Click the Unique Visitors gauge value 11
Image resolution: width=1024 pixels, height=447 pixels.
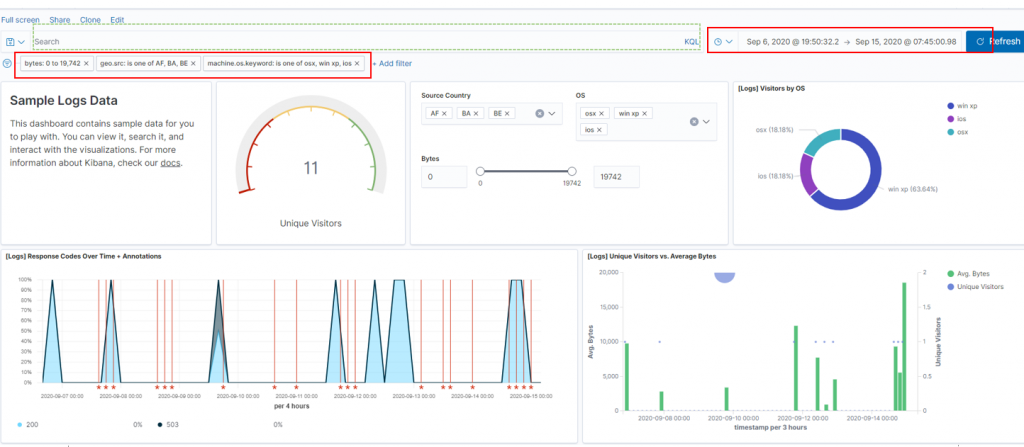click(311, 168)
